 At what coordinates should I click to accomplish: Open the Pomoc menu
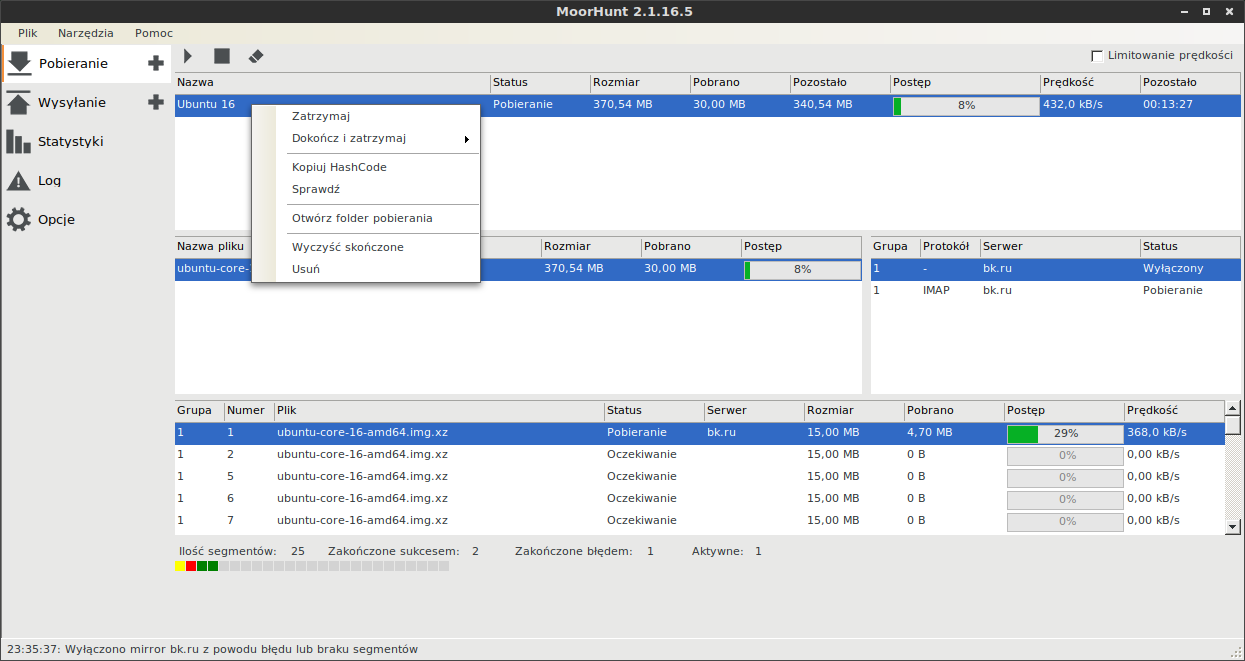(x=154, y=33)
